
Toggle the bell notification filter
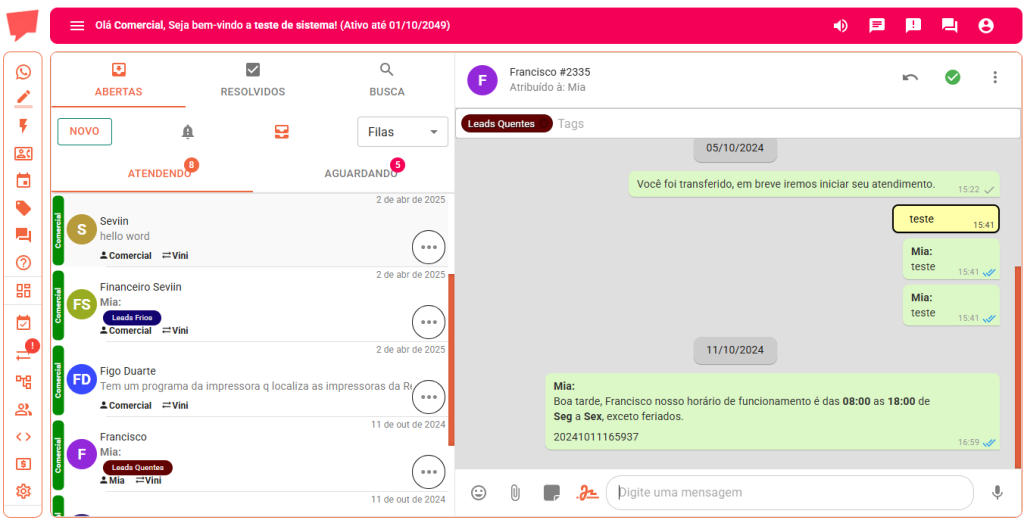click(187, 132)
